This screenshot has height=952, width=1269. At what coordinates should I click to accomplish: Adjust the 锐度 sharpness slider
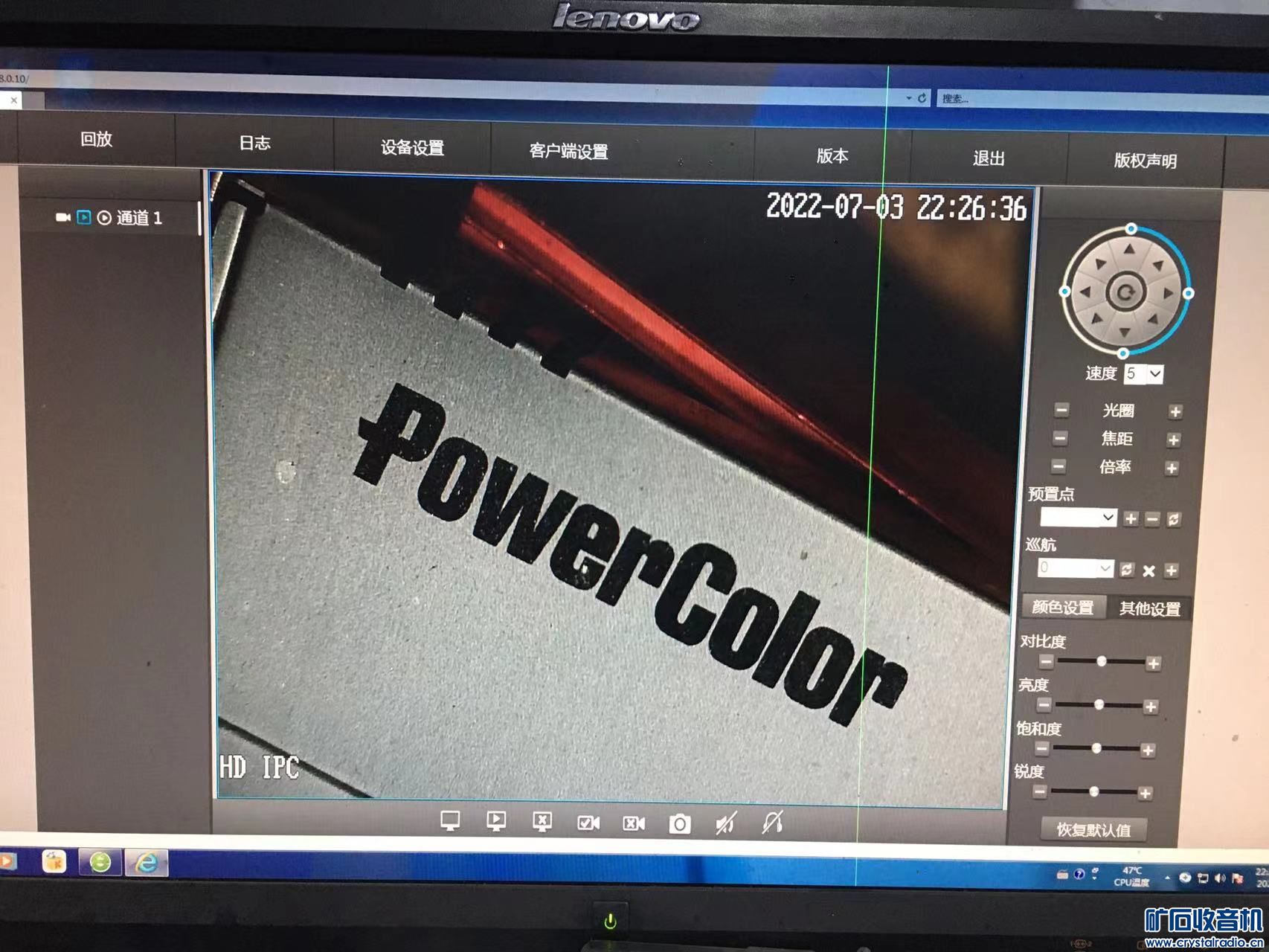pyautogui.click(x=1093, y=792)
